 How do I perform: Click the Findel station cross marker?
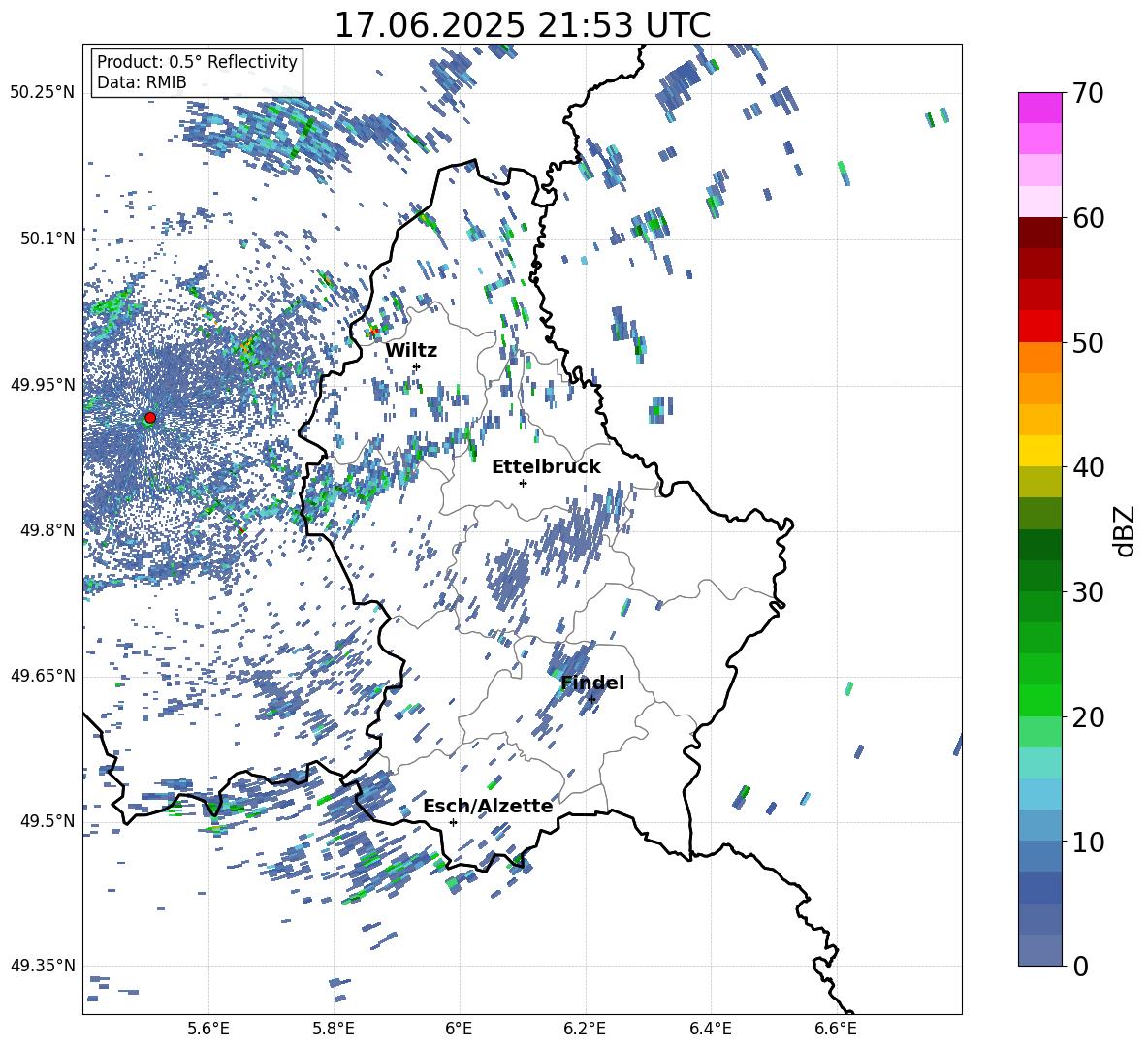pyautogui.click(x=591, y=700)
